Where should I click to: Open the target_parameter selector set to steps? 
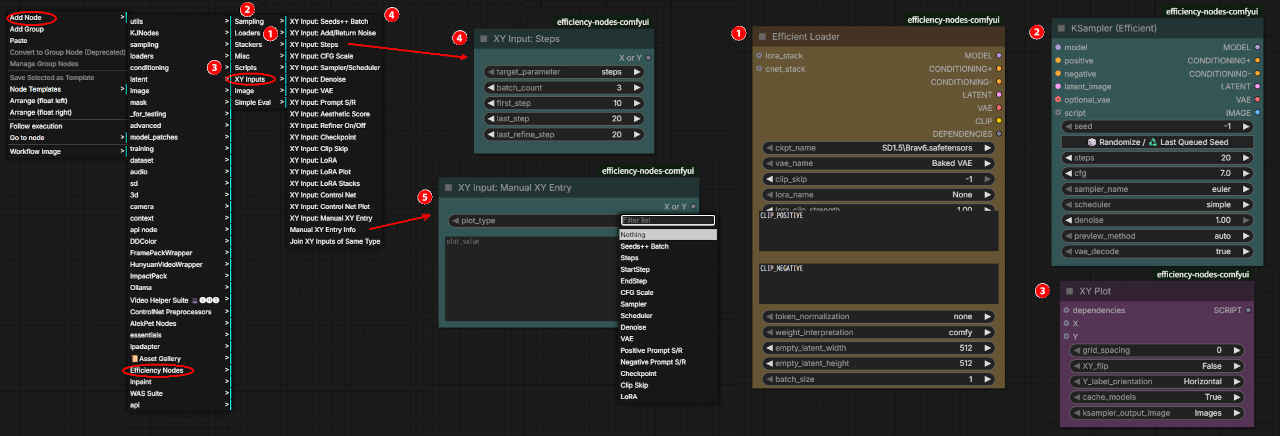(x=563, y=72)
